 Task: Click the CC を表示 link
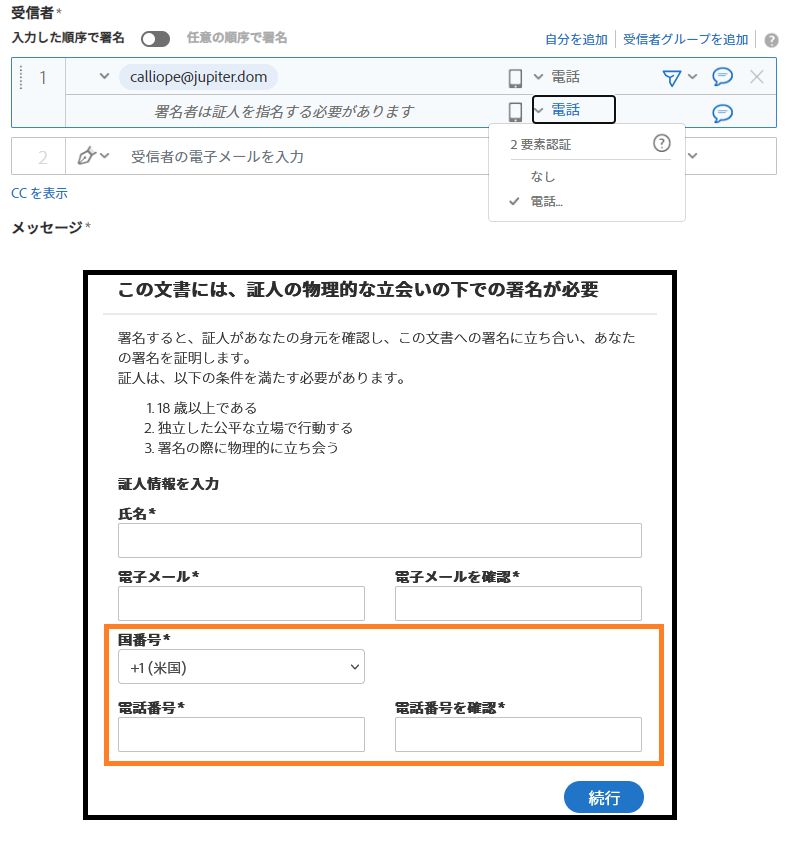[x=39, y=193]
